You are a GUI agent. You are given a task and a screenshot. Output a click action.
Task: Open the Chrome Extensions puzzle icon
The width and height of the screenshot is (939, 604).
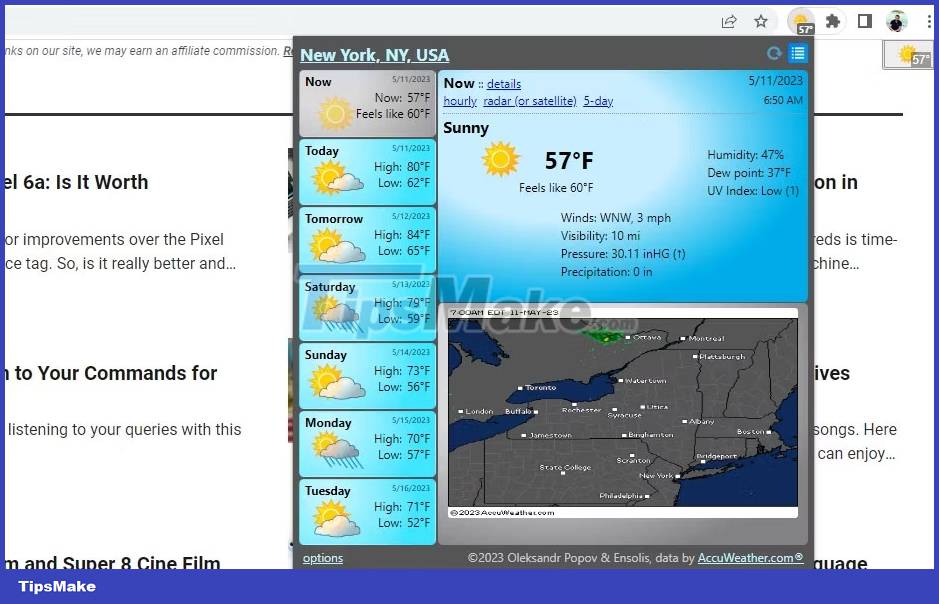pos(833,20)
